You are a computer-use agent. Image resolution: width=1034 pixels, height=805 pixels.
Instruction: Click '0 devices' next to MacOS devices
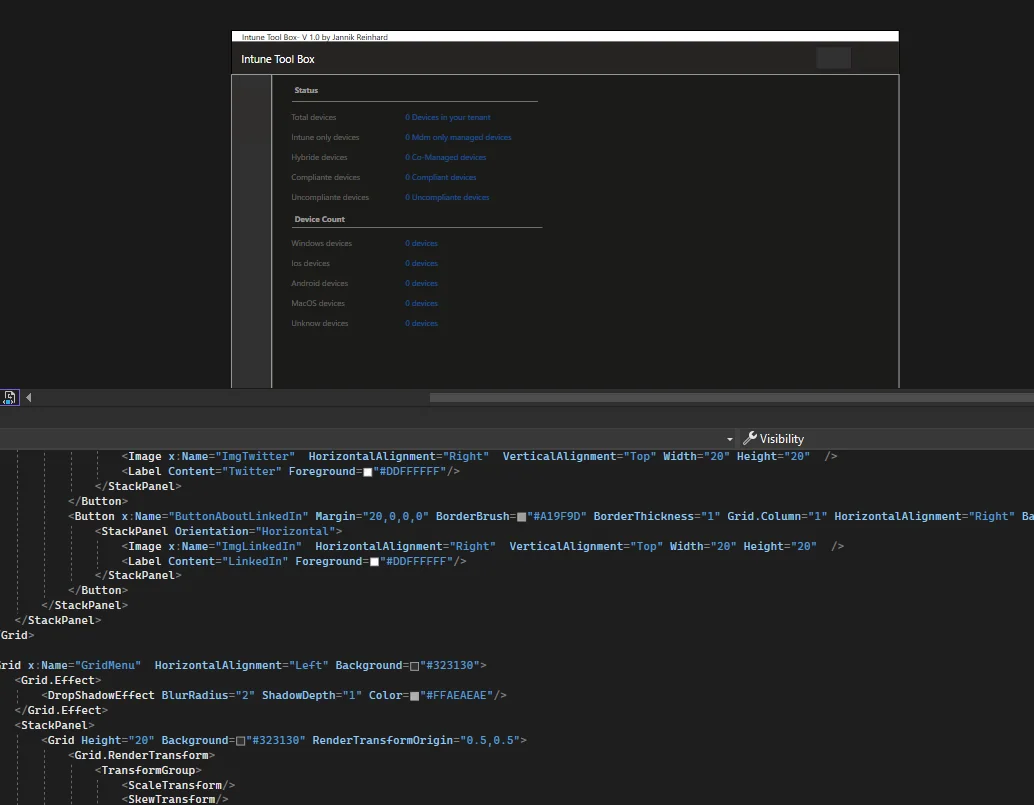[421, 303]
